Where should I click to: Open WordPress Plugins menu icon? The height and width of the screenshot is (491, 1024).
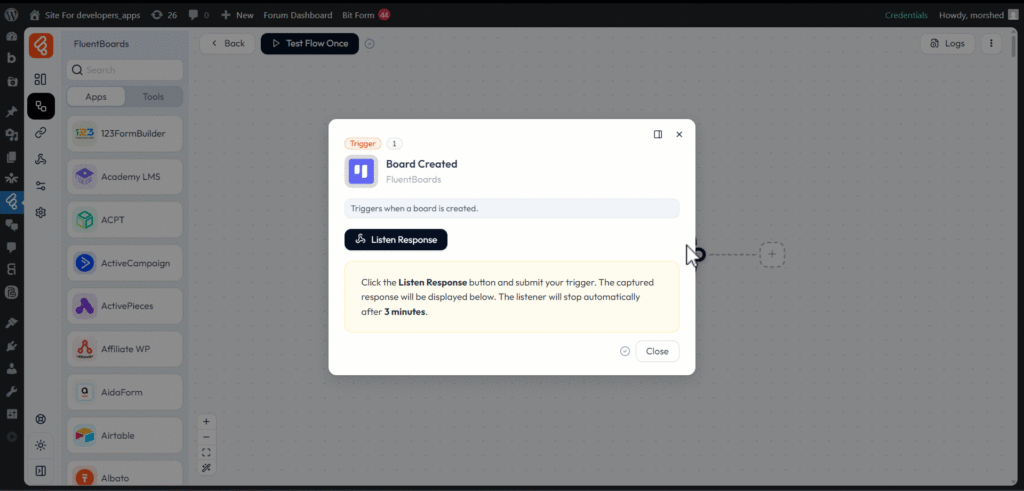[x=11, y=345]
